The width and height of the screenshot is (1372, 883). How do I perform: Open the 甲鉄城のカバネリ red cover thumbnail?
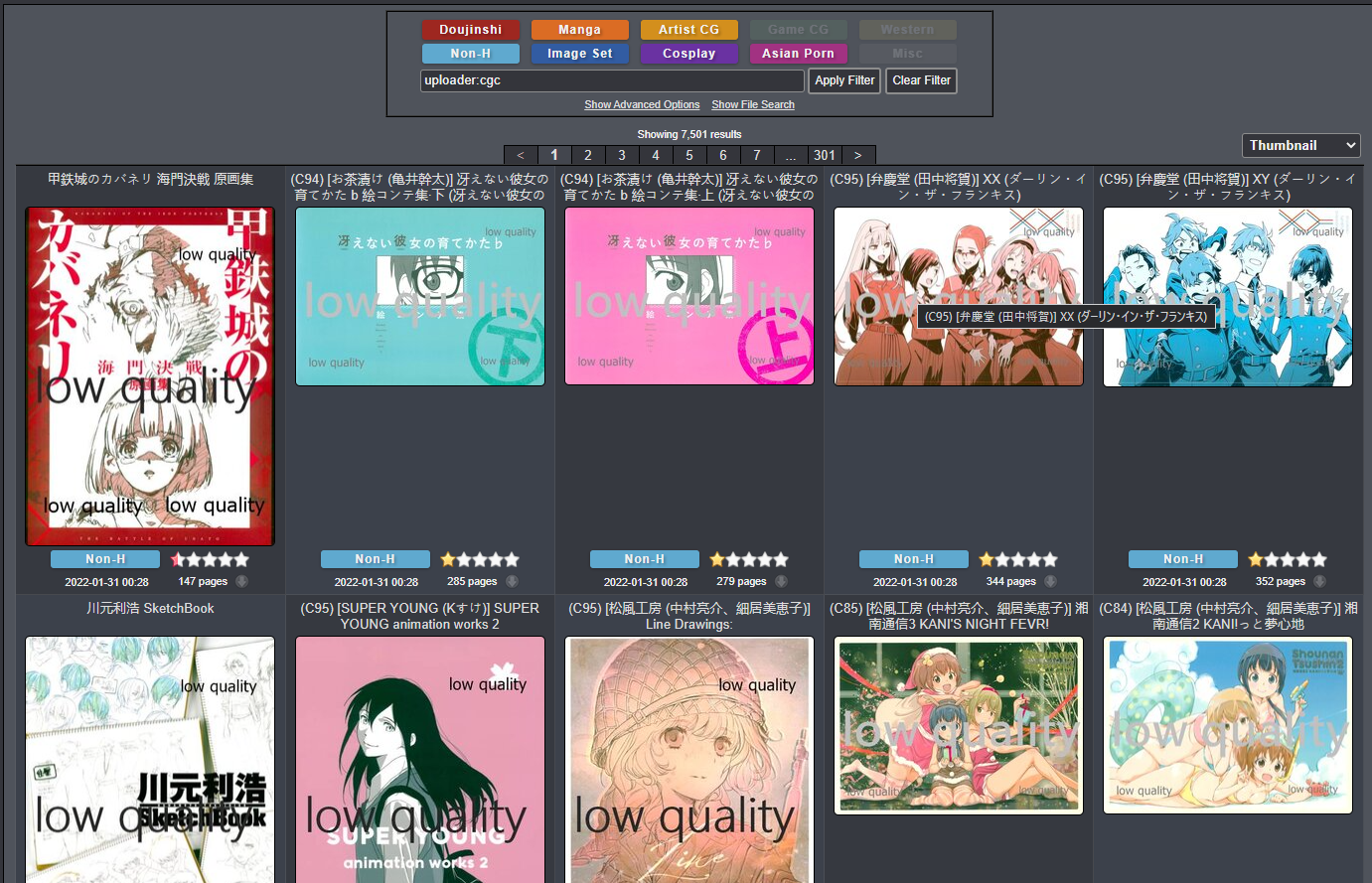pos(150,376)
